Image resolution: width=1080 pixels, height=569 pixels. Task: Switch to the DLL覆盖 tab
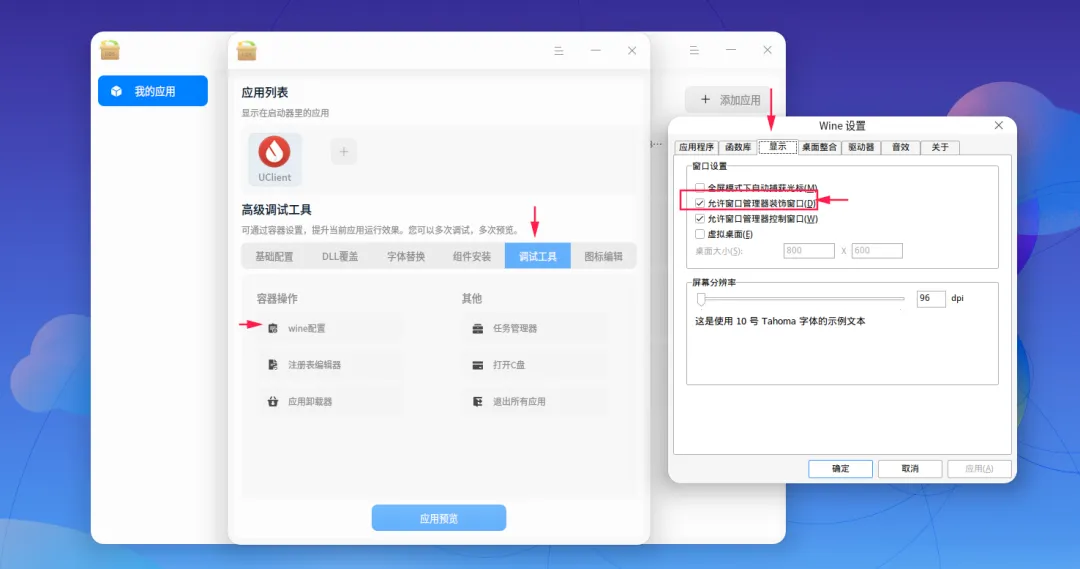(x=340, y=256)
